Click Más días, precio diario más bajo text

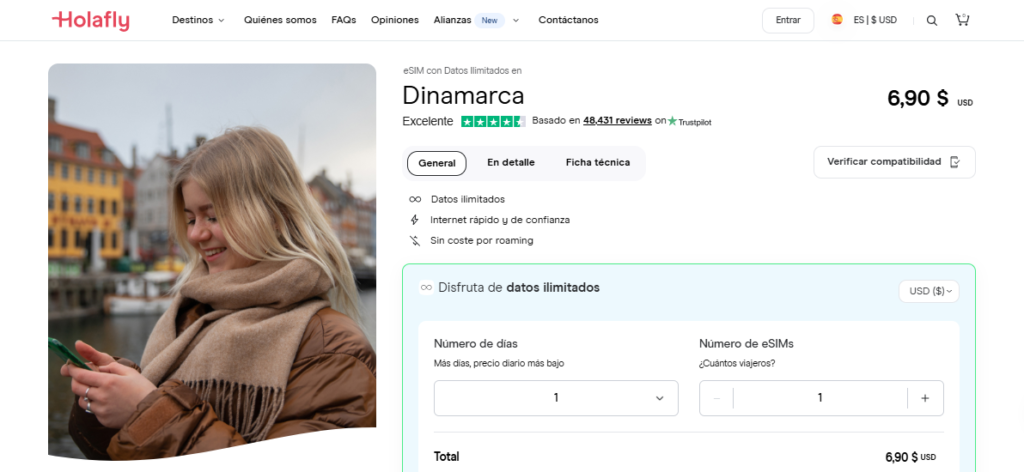499,364
